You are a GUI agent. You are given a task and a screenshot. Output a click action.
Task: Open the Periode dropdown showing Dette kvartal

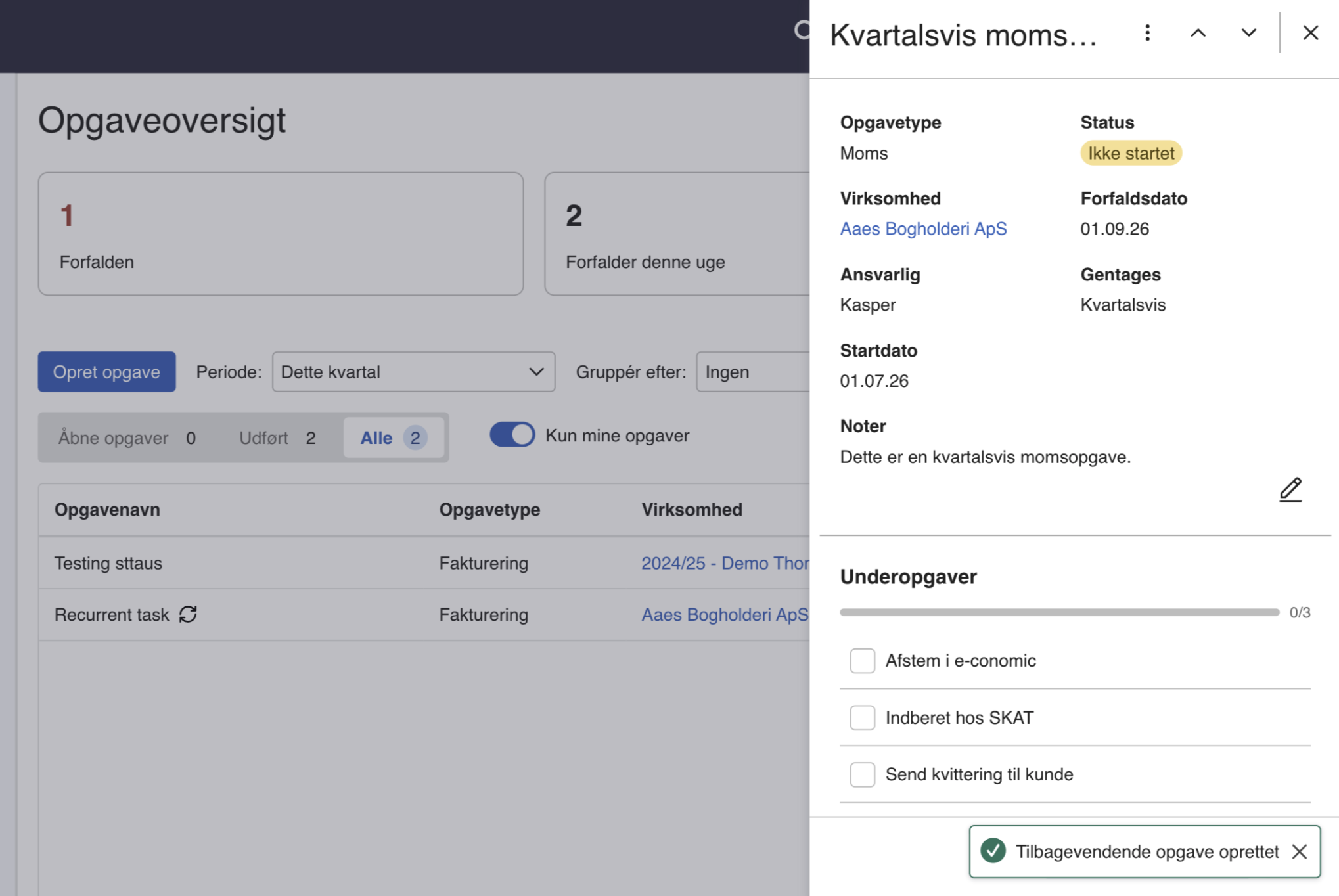(413, 372)
